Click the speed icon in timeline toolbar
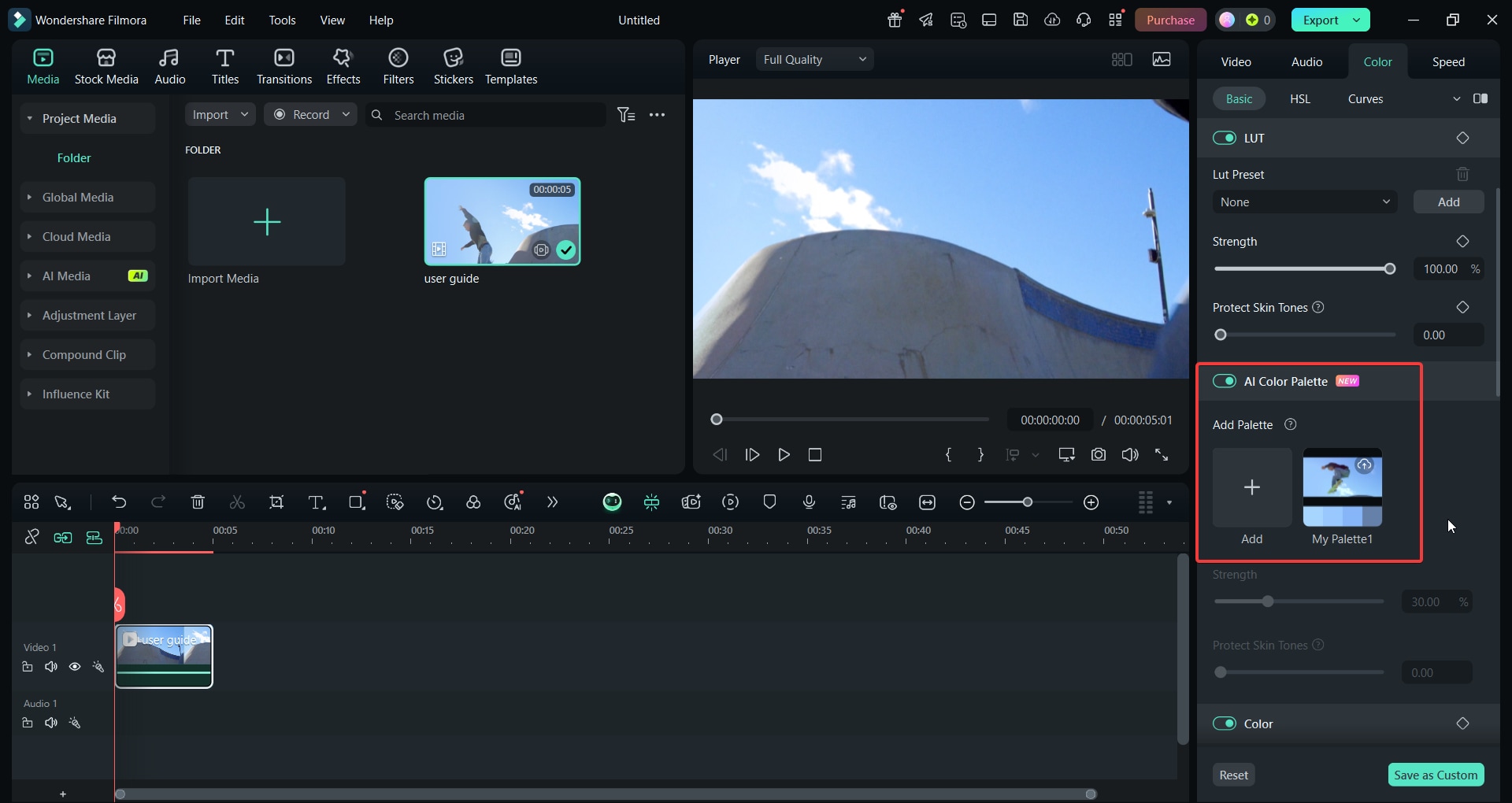The height and width of the screenshot is (803, 1512). click(x=435, y=502)
